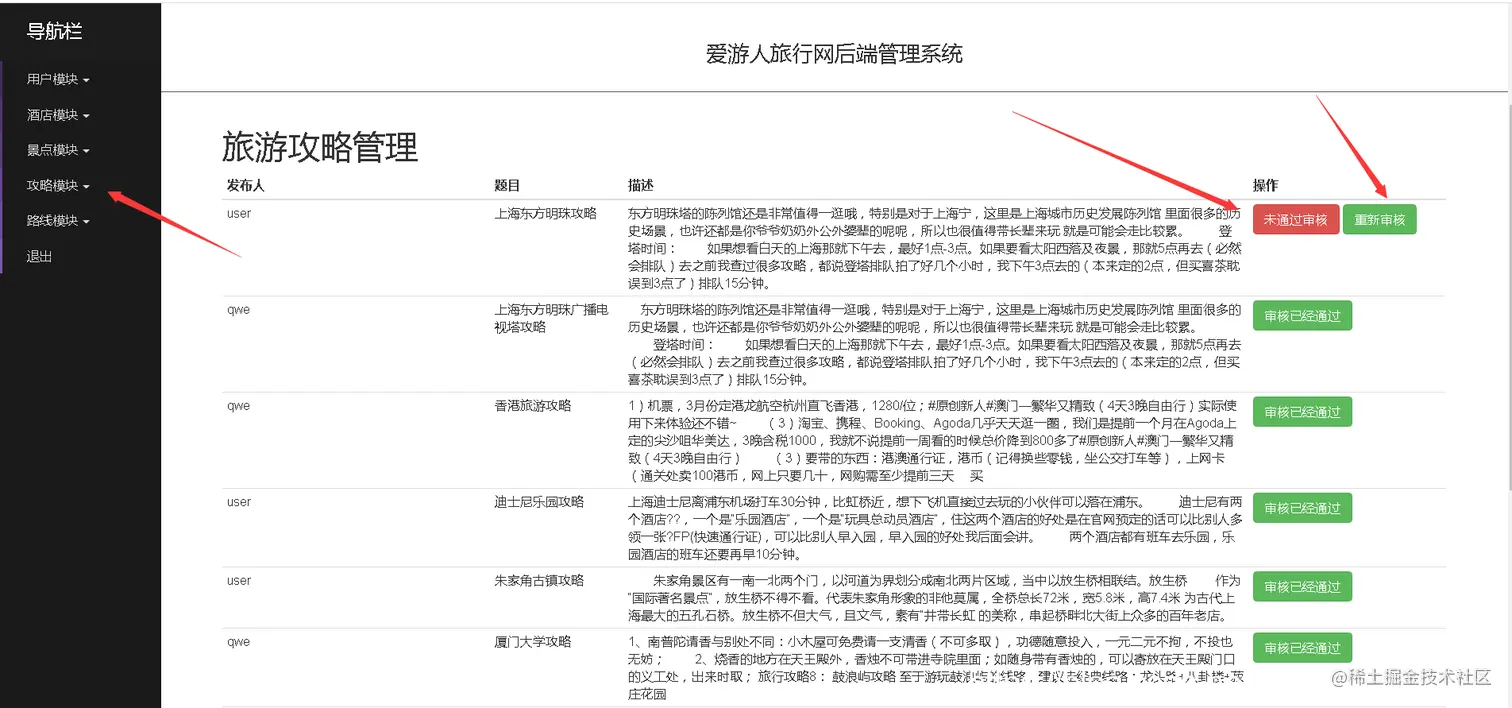Click the description of 厦门大学攻略
1512x708 pixels.
click(934, 668)
